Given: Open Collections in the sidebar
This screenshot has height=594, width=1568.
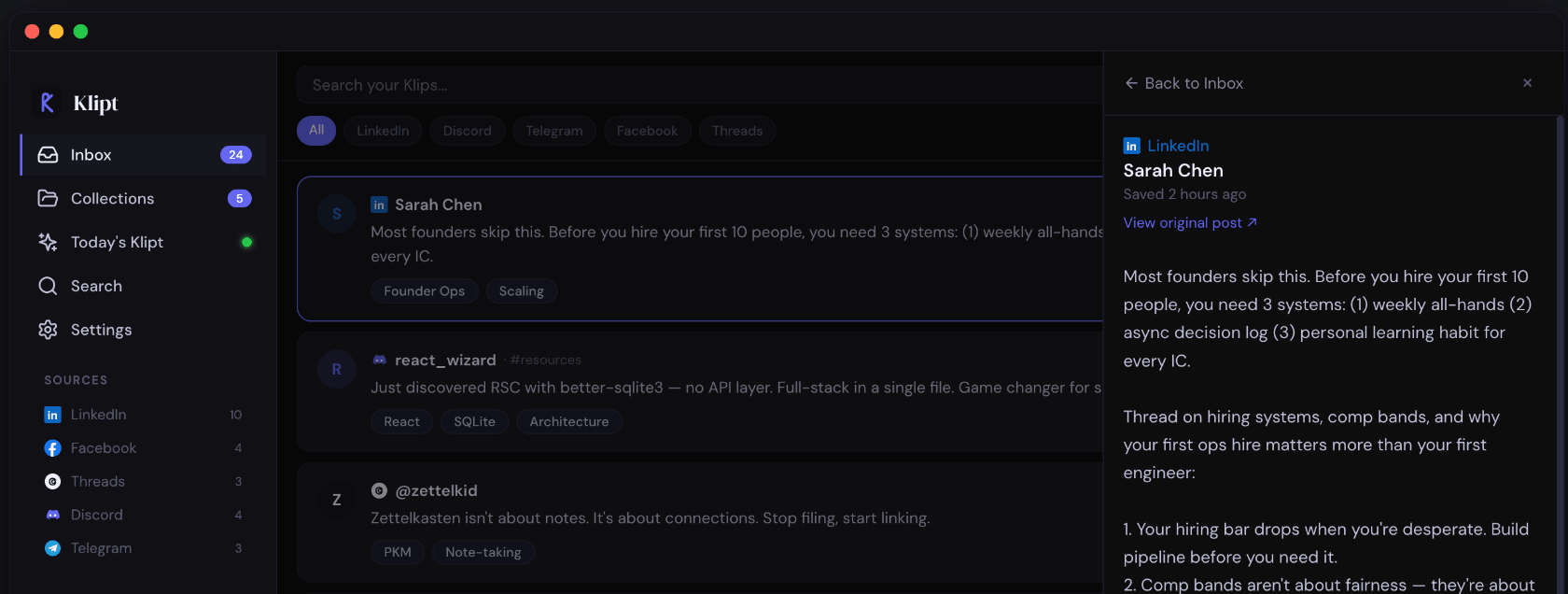Looking at the screenshot, I should [144, 199].
